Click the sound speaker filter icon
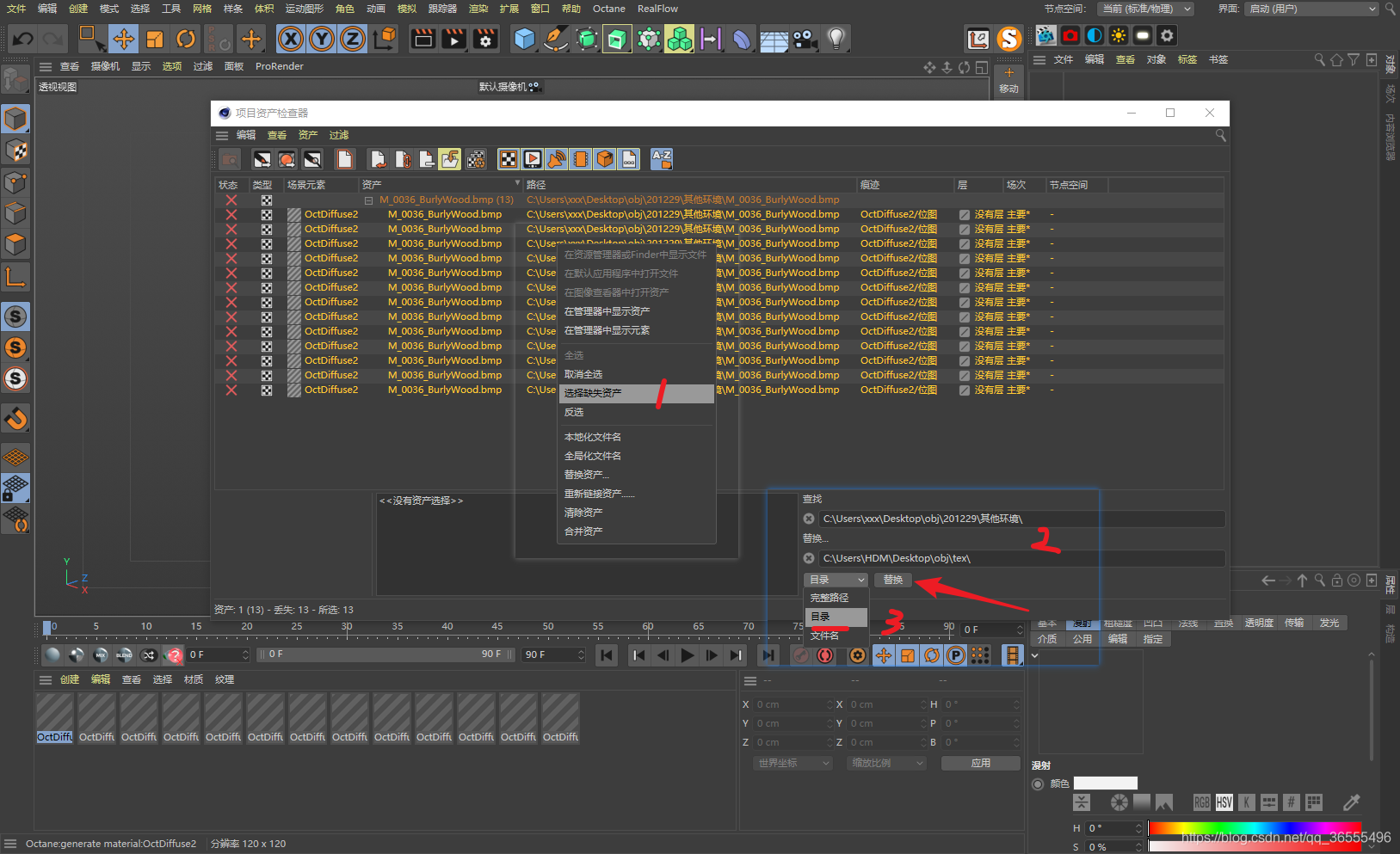 (557, 159)
